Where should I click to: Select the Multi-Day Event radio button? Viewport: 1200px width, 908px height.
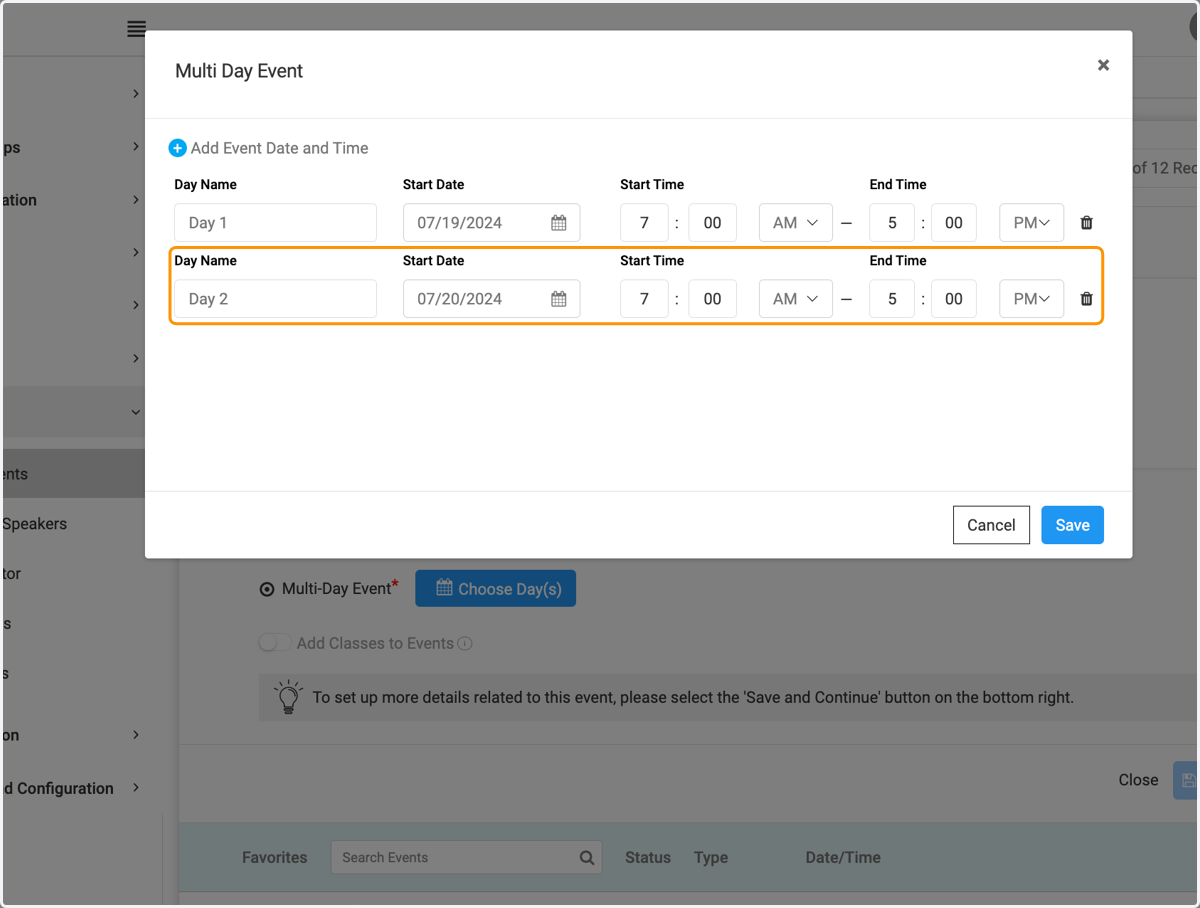pyautogui.click(x=267, y=589)
